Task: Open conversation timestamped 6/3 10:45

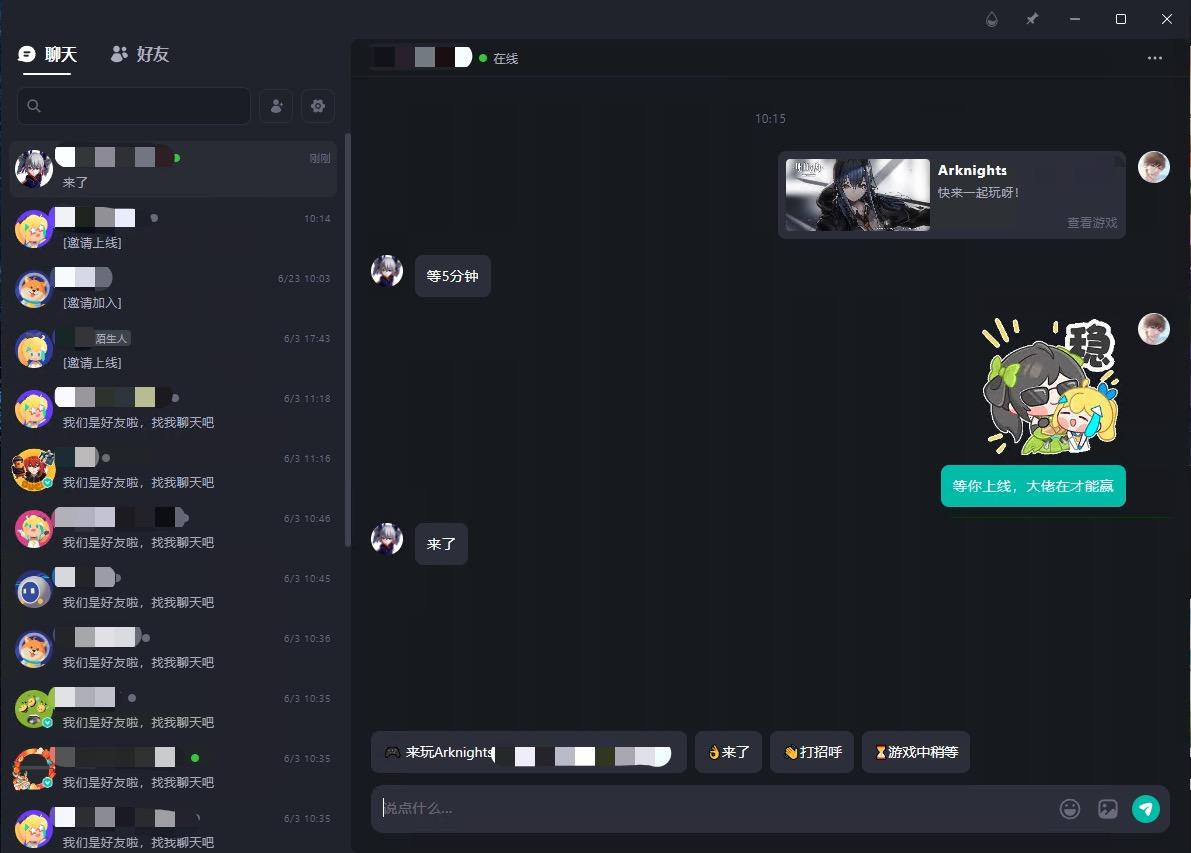Action: click(x=173, y=589)
